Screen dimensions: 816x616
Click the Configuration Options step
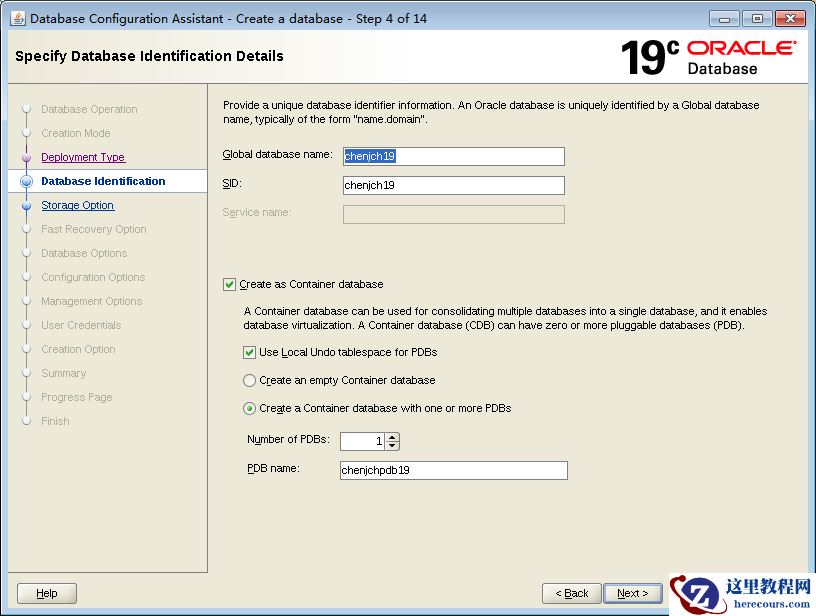tap(93, 277)
